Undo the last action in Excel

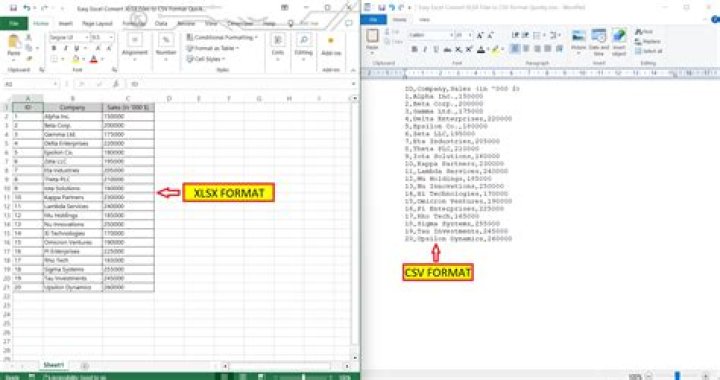(27, 8)
